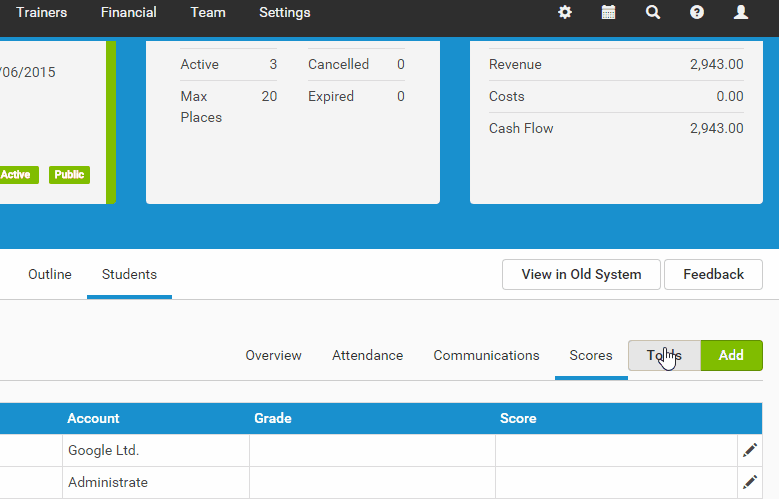Switch to the Overview sub-tab

point(273,355)
